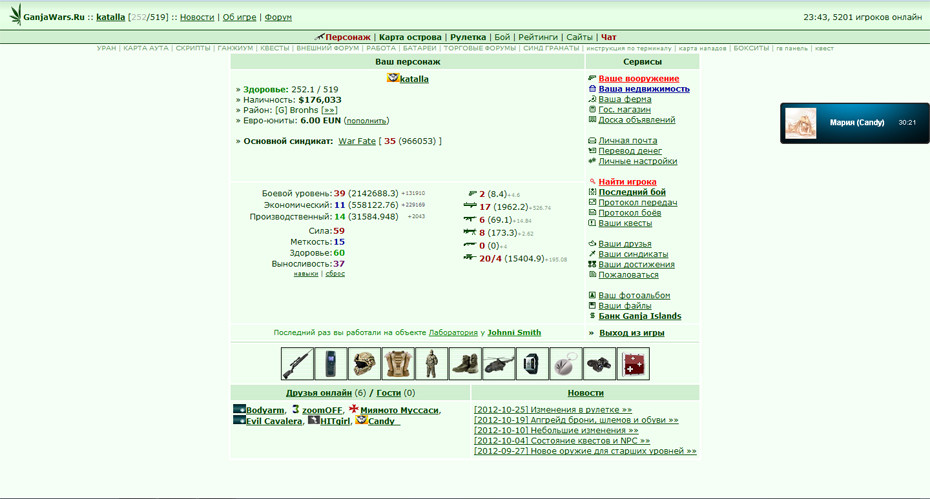The width and height of the screenshot is (930, 499).
Task: Open the Рулетка menu item
Action: tap(468, 37)
